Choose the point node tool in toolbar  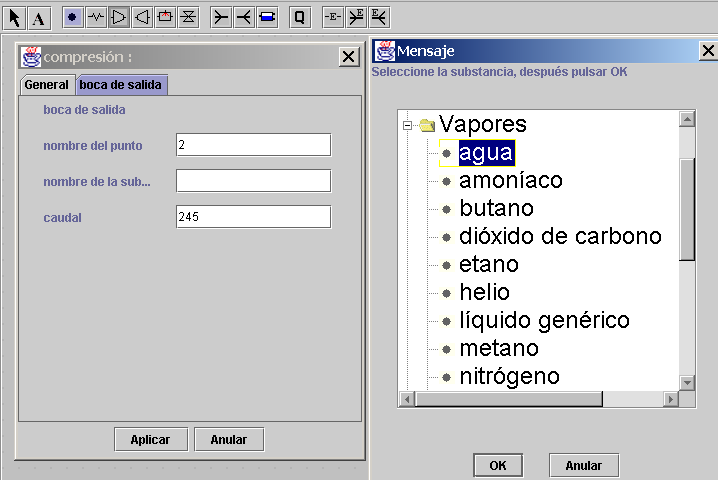point(72,17)
